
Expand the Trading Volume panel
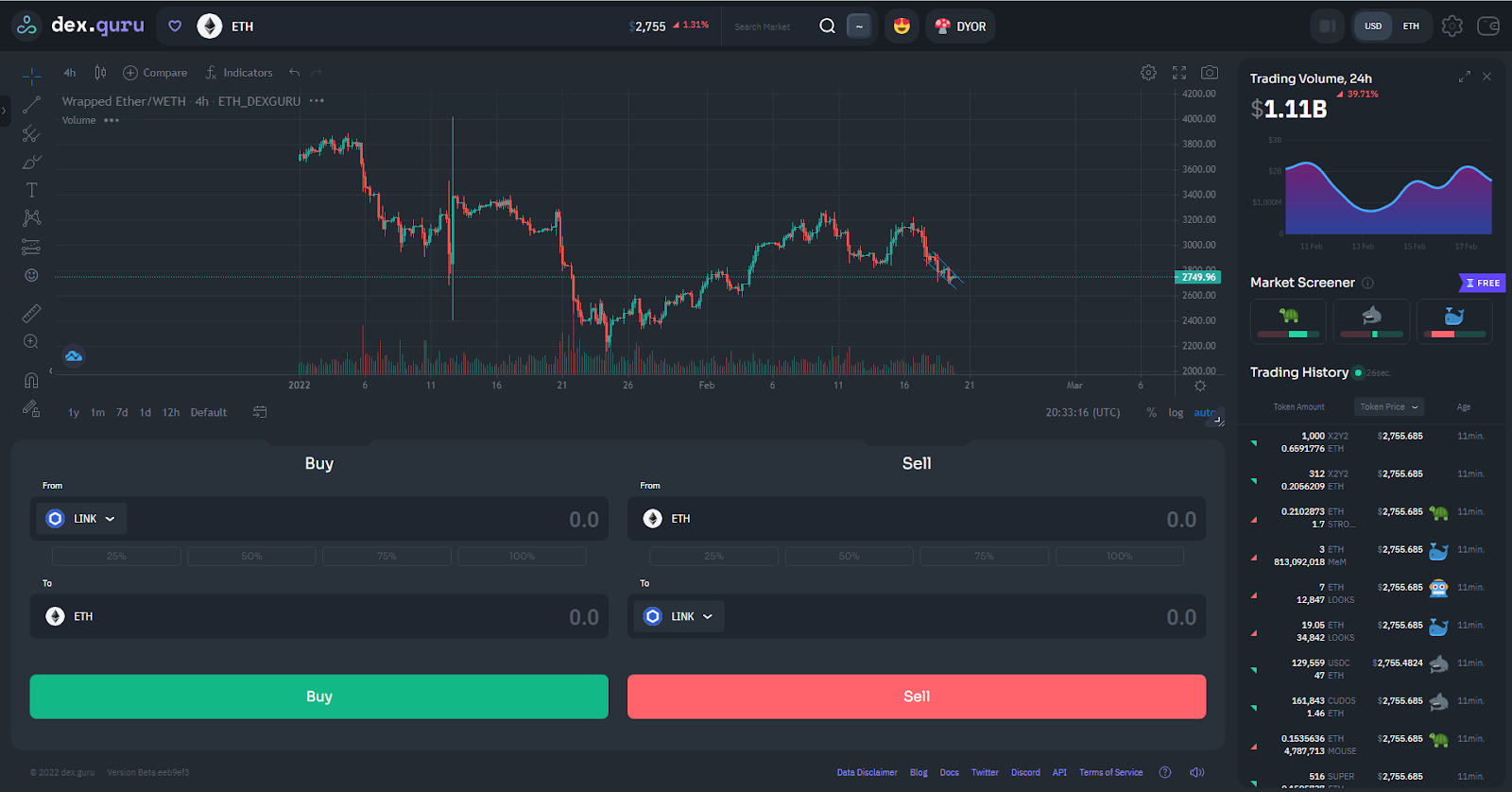pyautogui.click(x=1464, y=77)
